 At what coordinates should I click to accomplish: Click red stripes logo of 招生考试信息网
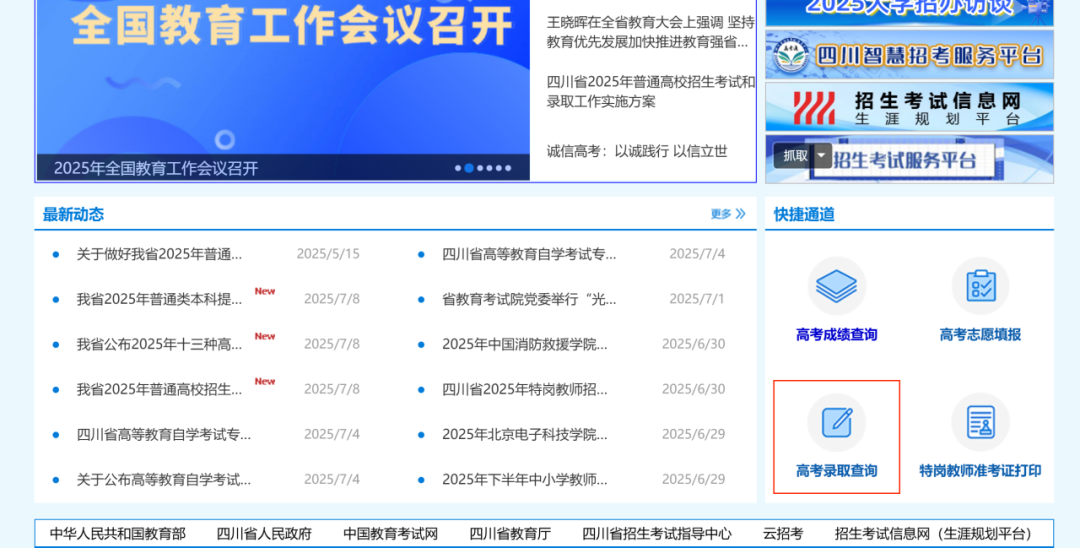[x=814, y=108]
